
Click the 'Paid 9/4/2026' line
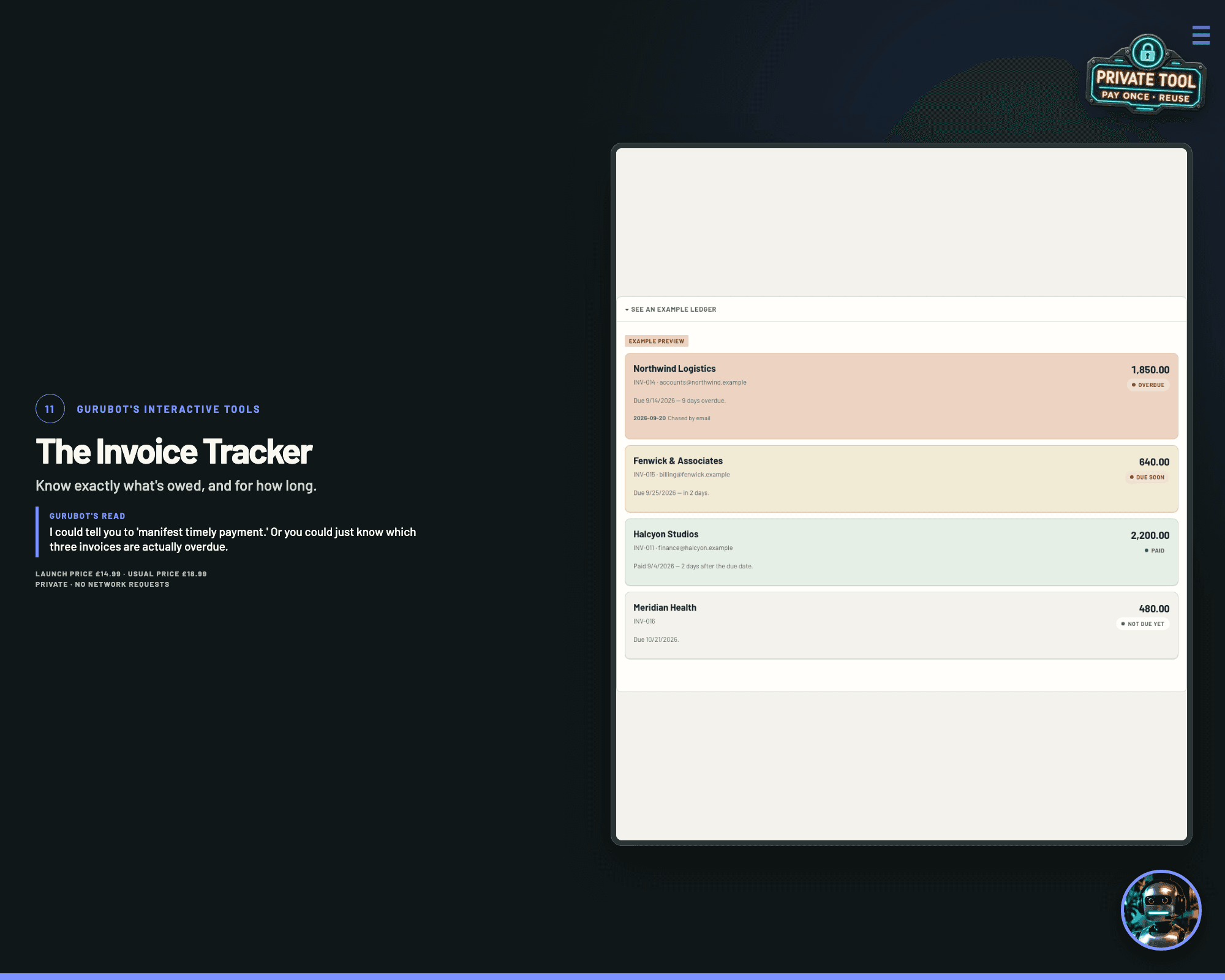point(693,566)
